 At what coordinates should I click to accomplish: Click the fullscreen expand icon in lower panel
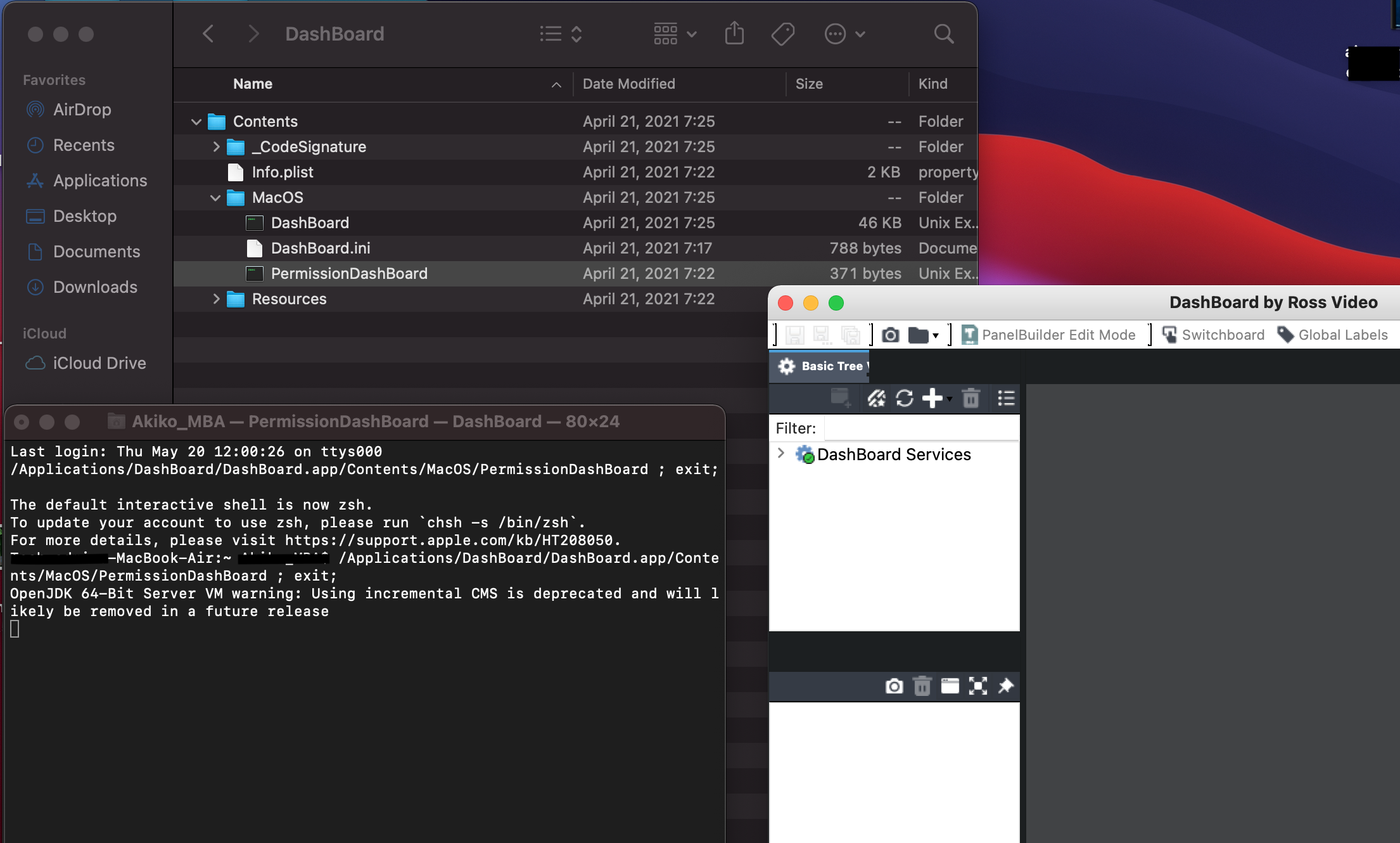tap(979, 686)
